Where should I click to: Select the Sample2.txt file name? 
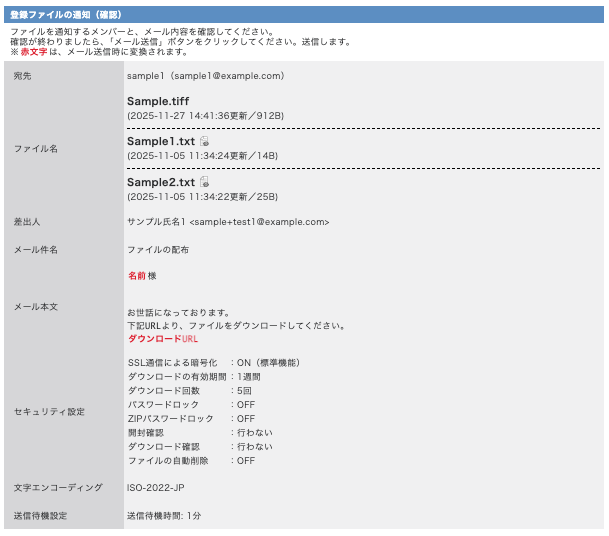pyautogui.click(x=161, y=182)
